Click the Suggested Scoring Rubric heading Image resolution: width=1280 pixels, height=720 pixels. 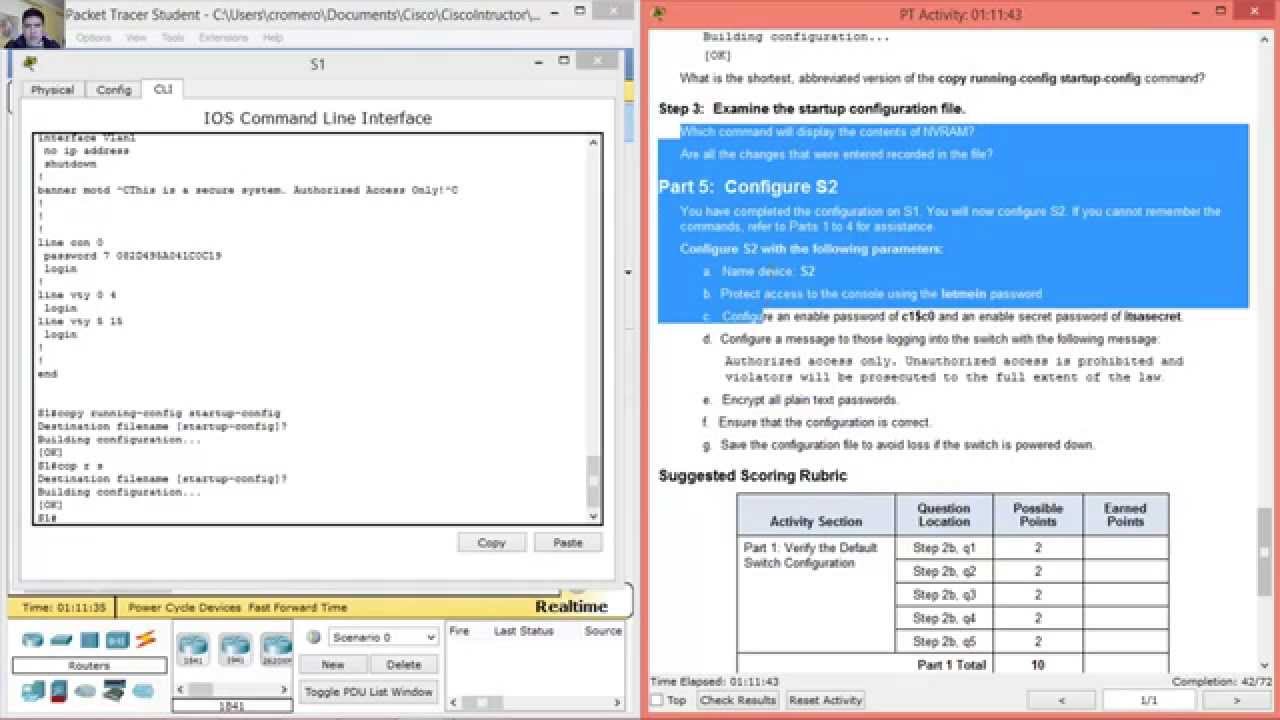click(753, 476)
